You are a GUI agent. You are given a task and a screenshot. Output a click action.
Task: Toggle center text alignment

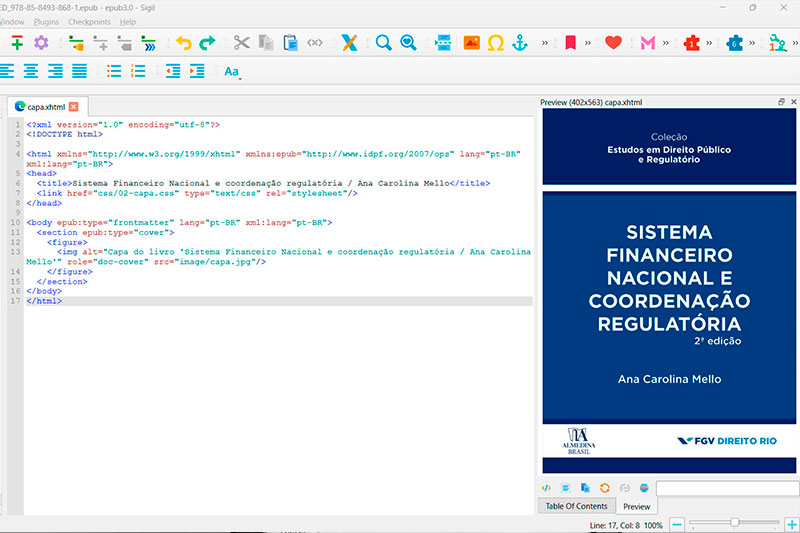(x=31, y=71)
